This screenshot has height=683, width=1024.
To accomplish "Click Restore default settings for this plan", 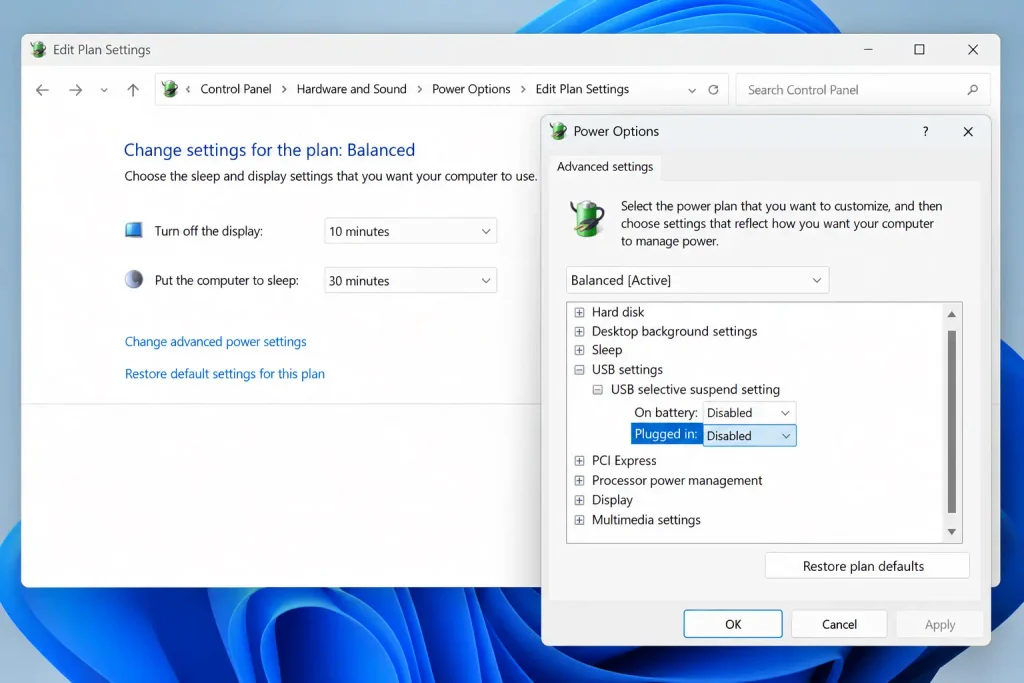I will click(x=225, y=373).
